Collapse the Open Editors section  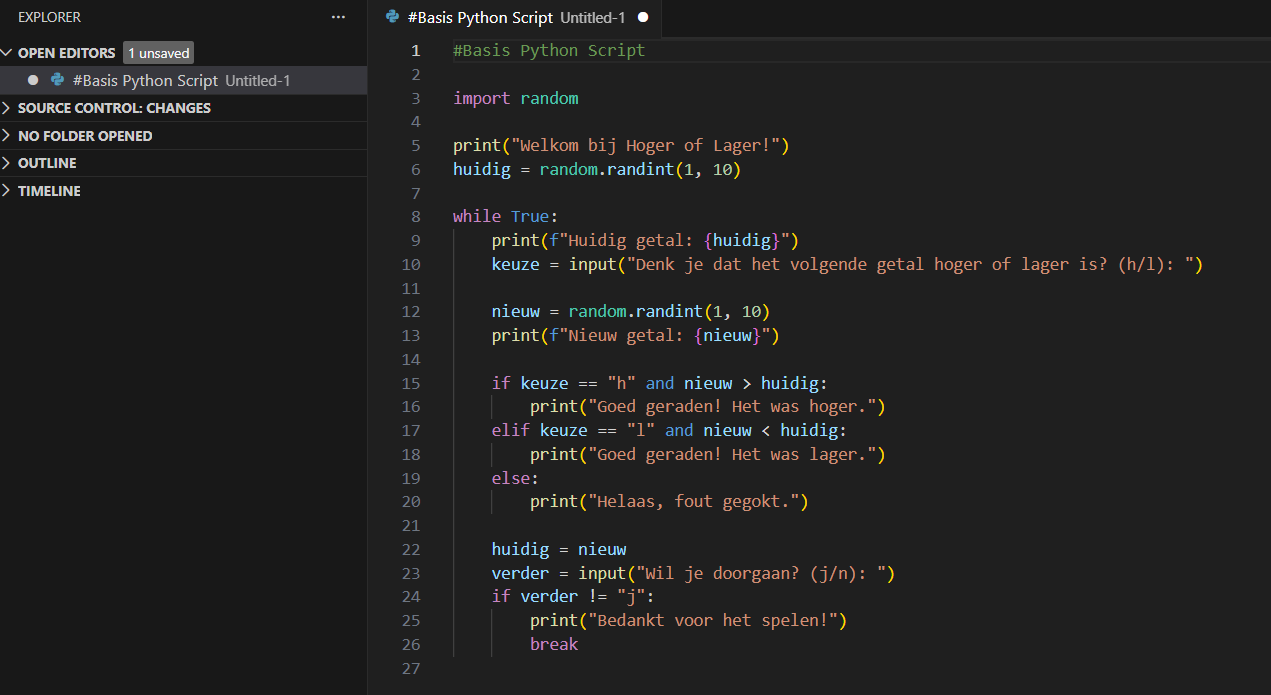click(x=8, y=53)
